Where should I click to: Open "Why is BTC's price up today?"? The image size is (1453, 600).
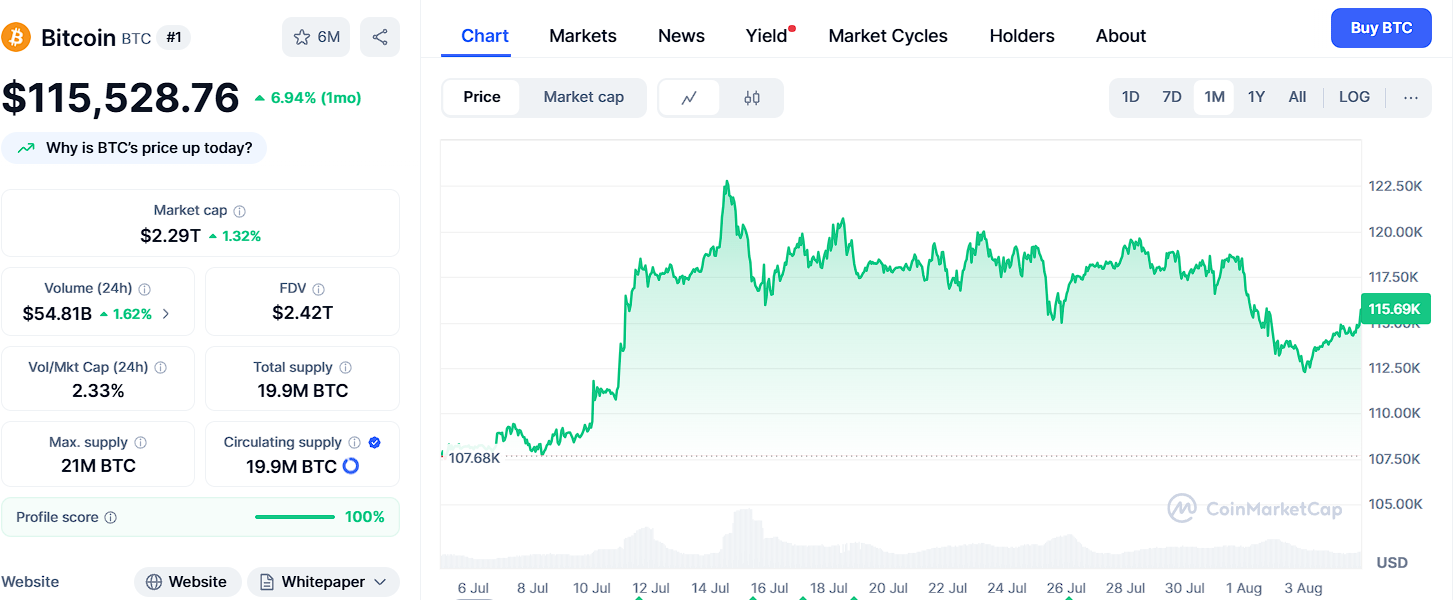[134, 148]
